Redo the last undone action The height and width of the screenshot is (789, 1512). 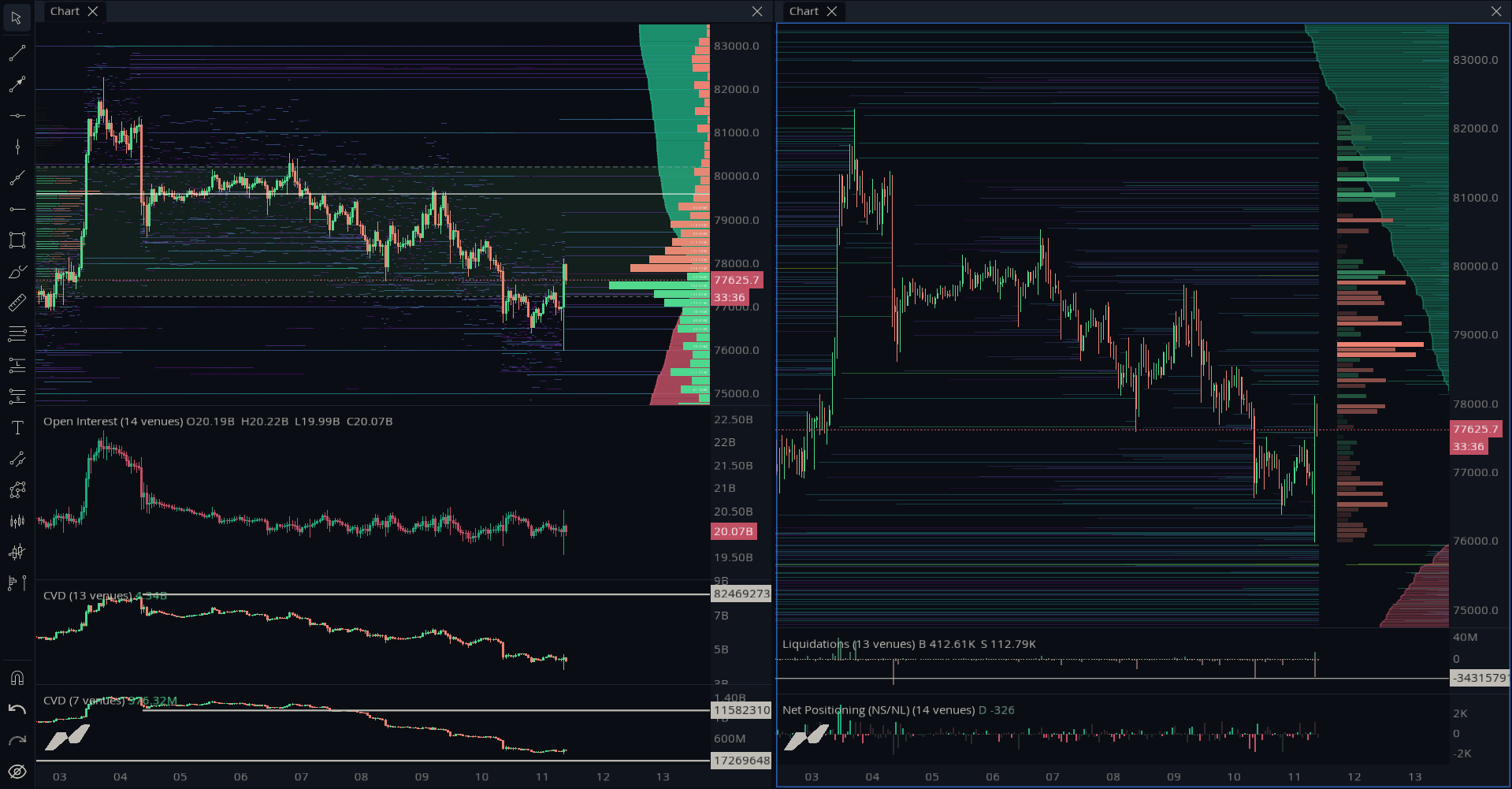click(x=17, y=740)
